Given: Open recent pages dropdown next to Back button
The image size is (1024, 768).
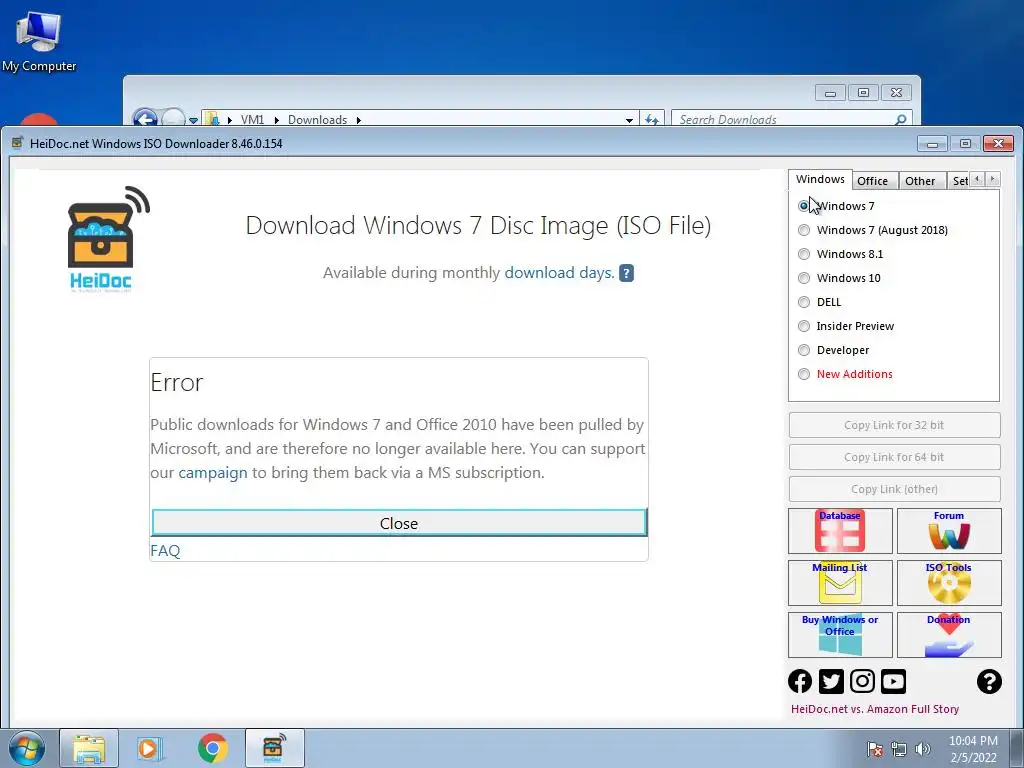Looking at the screenshot, I should tap(193, 120).
